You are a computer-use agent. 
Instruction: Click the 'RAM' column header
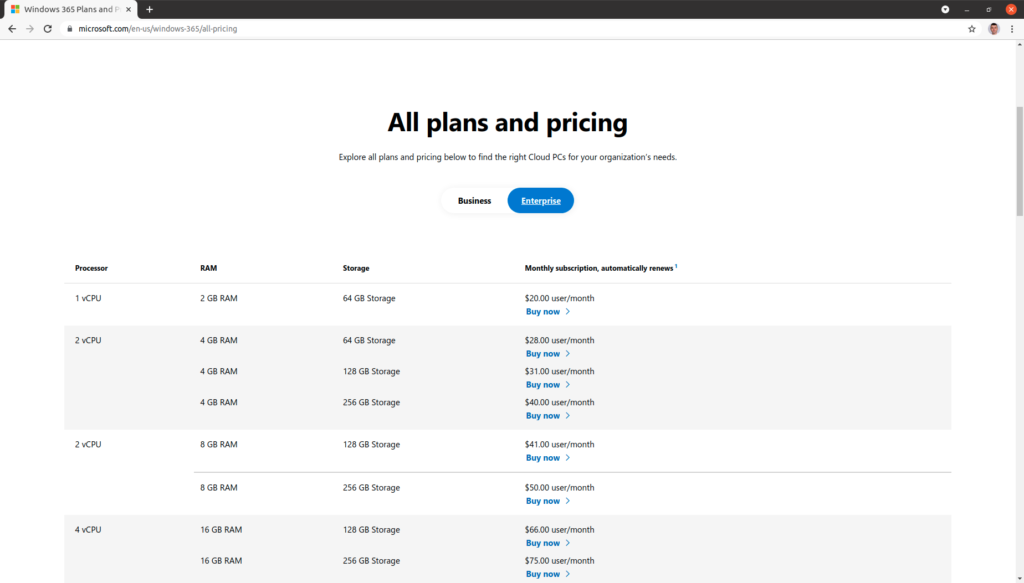208,268
